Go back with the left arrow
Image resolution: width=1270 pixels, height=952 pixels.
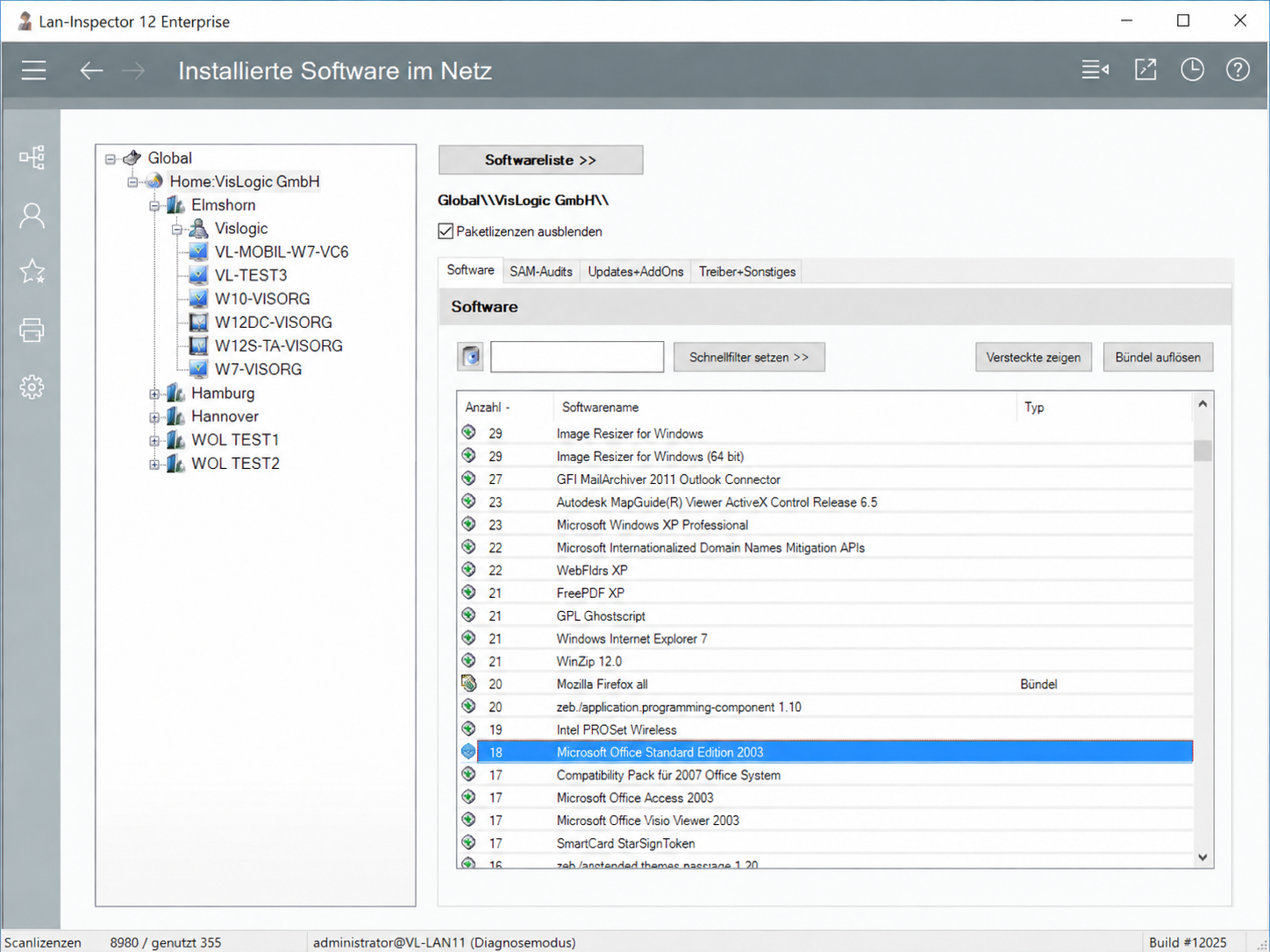(91, 71)
